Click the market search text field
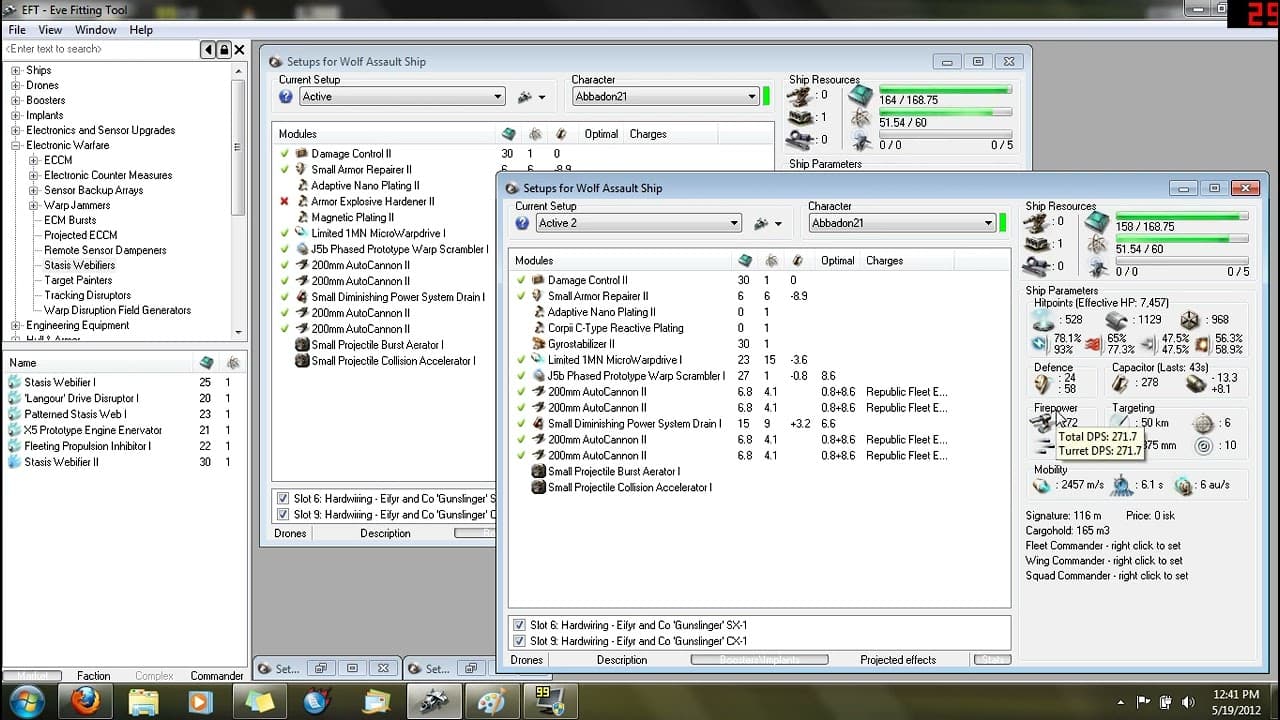 100,49
